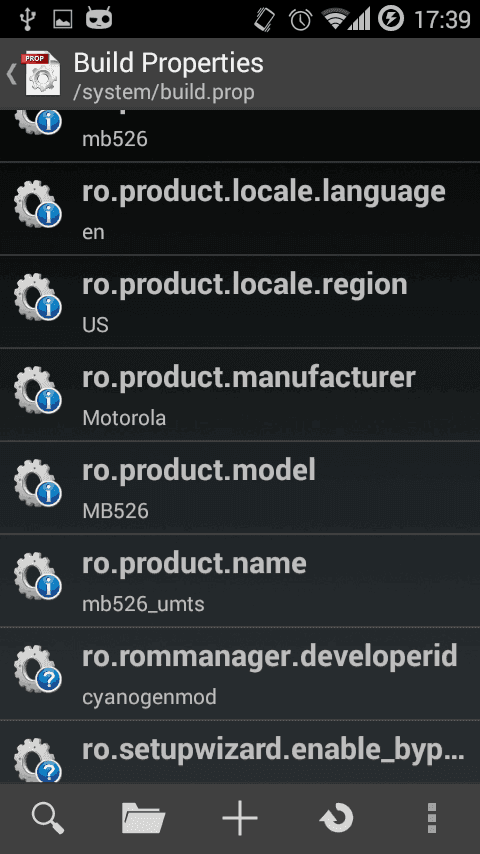Select the ro.product.locale.region property

click(x=240, y=302)
